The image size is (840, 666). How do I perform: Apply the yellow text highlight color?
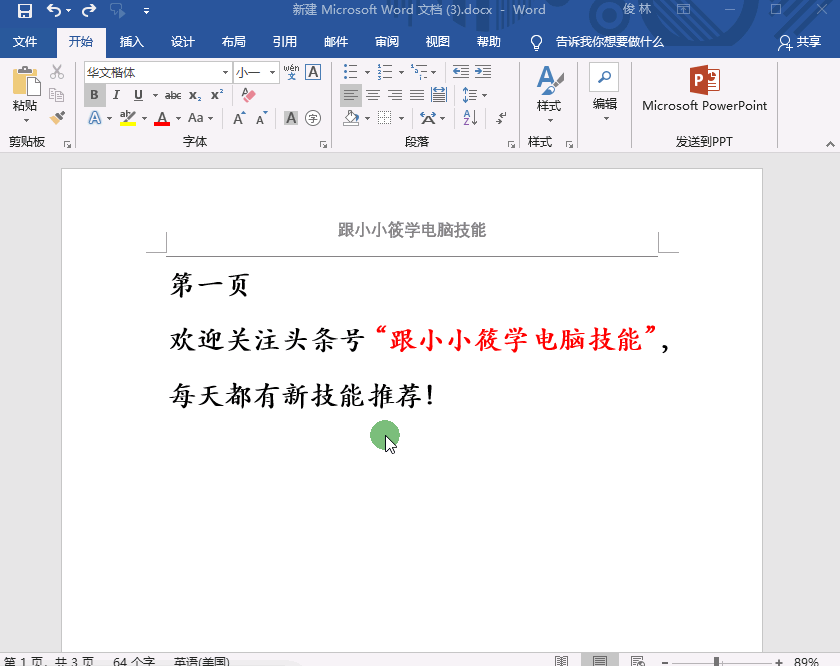pos(128,118)
